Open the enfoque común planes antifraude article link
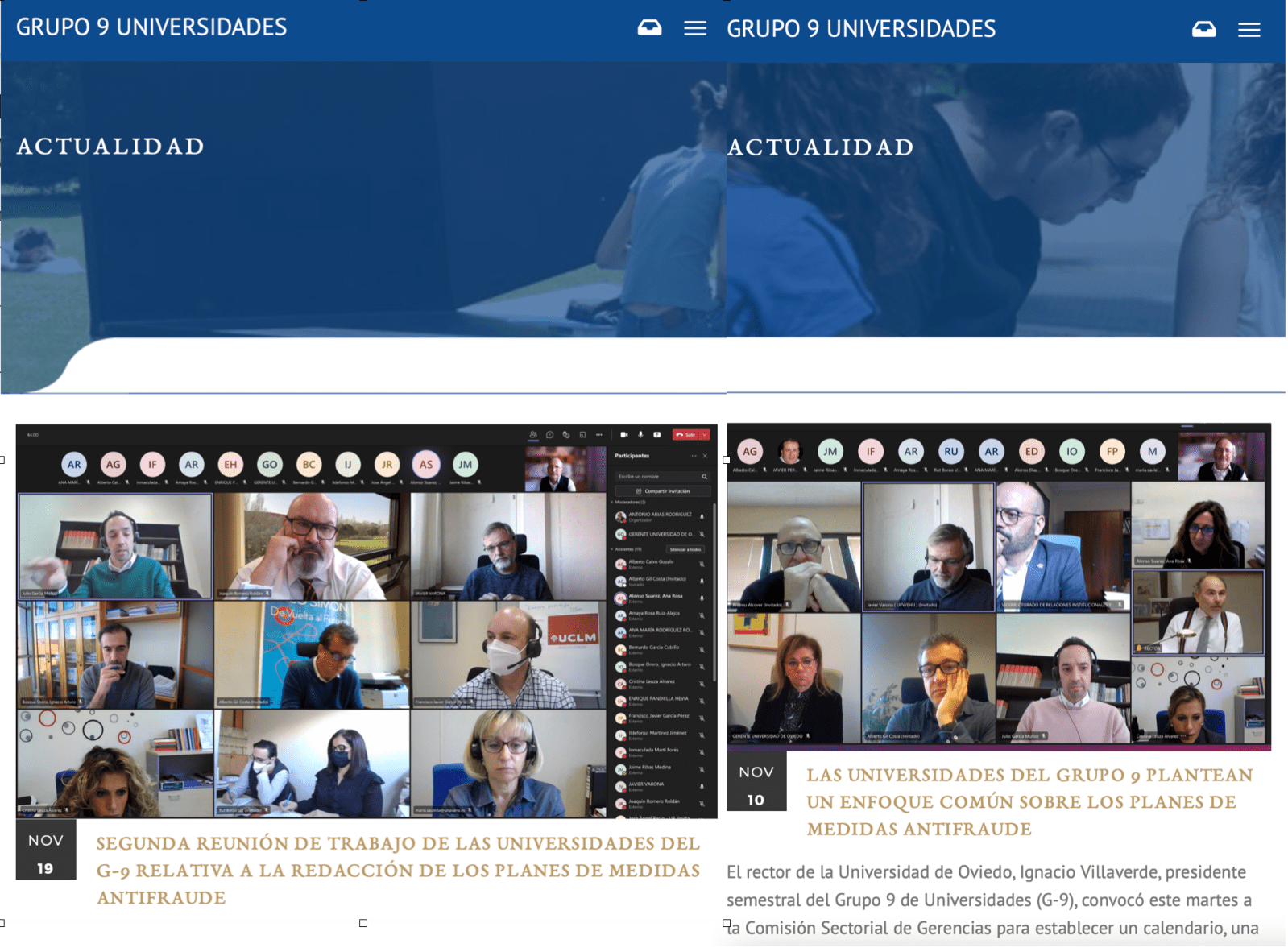This screenshot has width=1288, height=952. coord(1029,801)
